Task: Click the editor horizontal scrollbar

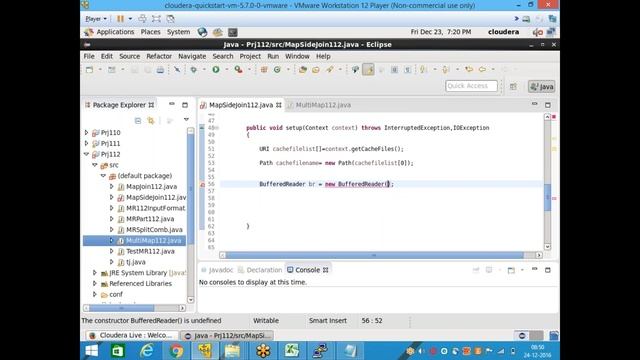Action: point(374,255)
